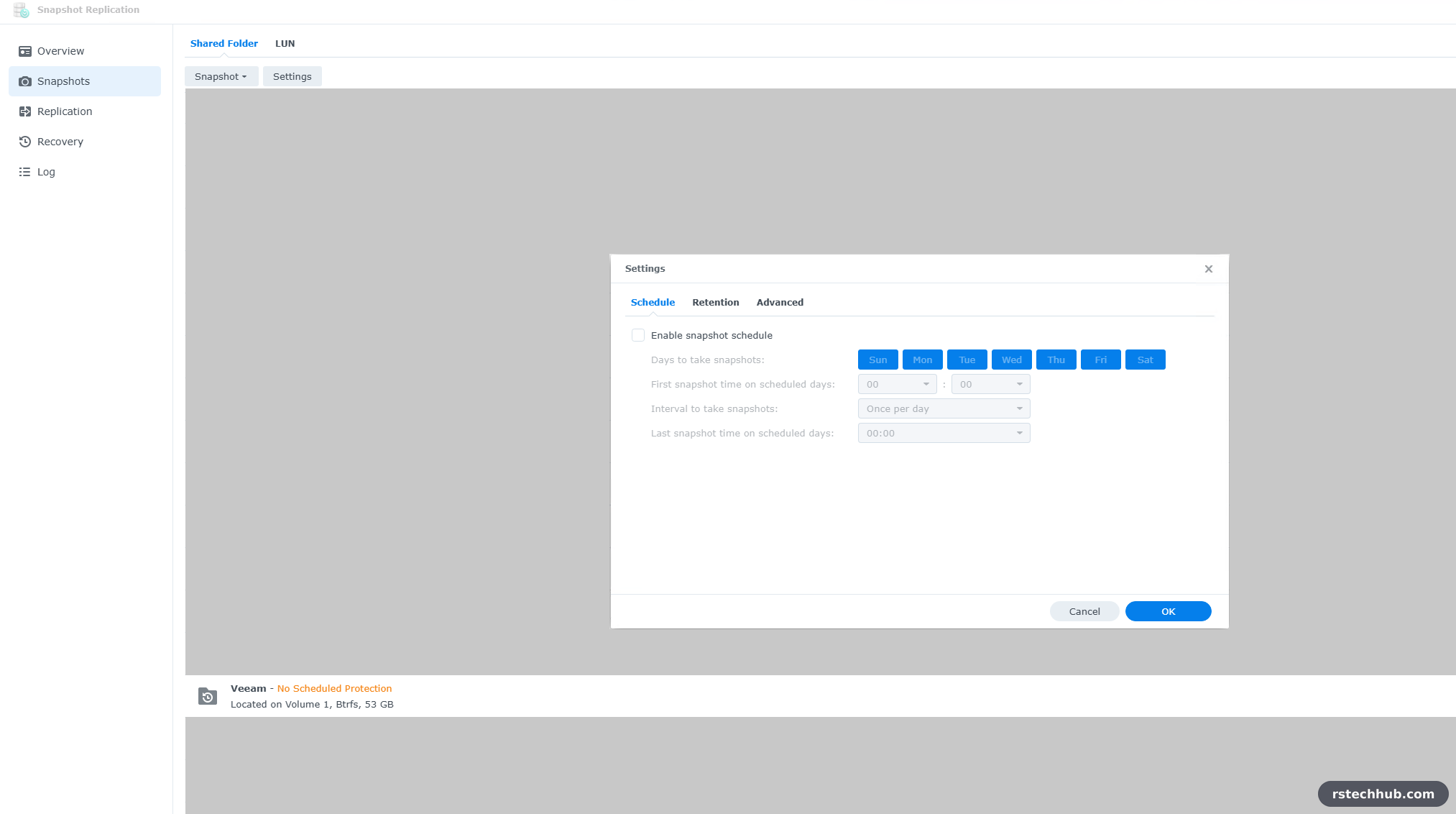
Task: Click 'Located on Volume 1, Btrfs, 53 GB'
Action: tap(312, 705)
